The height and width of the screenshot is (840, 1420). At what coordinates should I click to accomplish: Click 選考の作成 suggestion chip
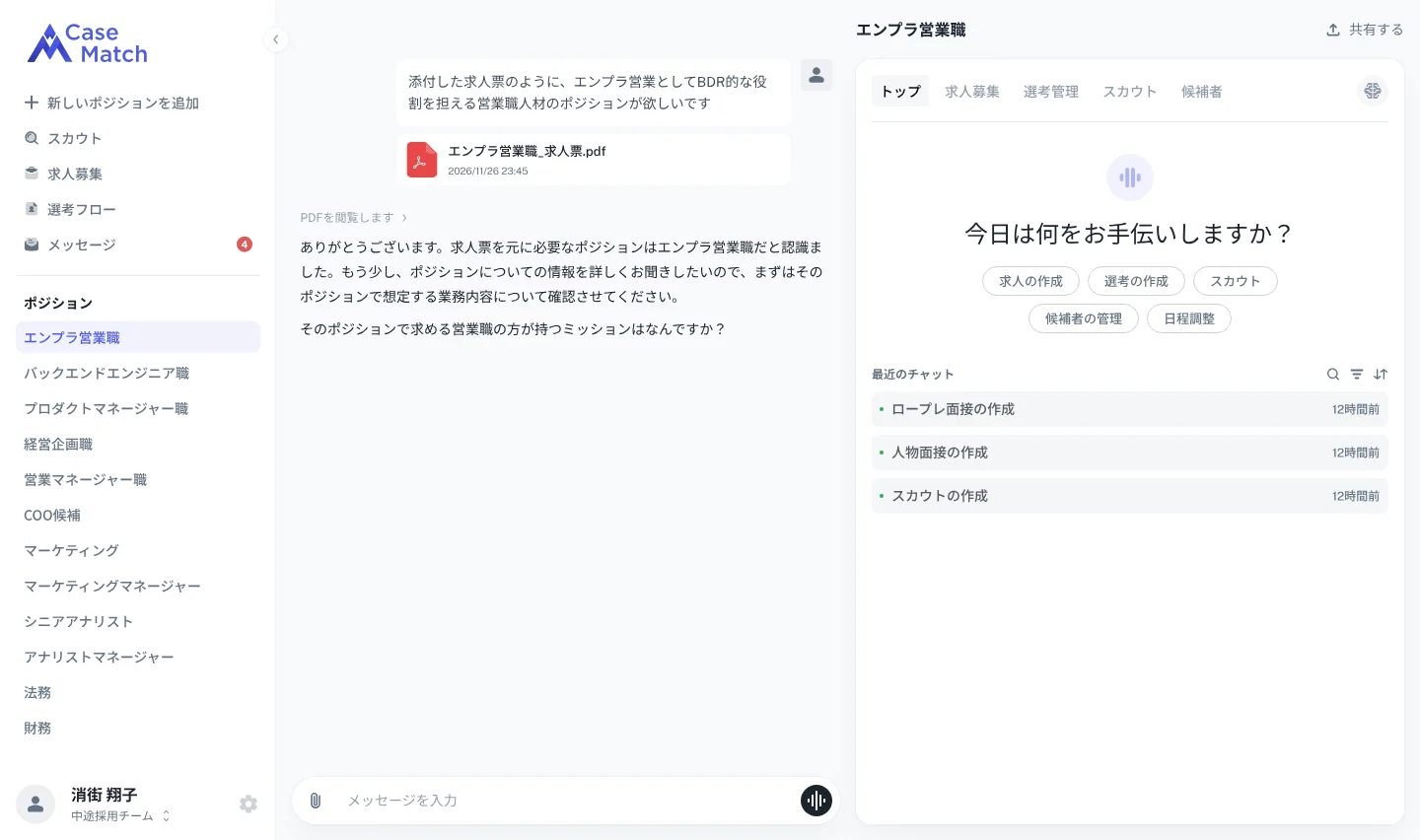(x=1136, y=281)
